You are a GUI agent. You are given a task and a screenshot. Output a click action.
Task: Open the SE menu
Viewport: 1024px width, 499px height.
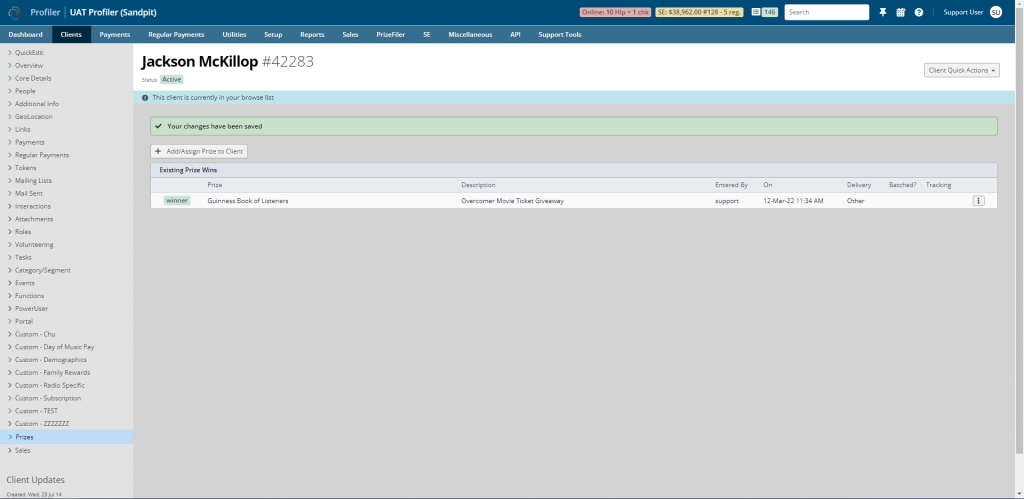pos(426,35)
